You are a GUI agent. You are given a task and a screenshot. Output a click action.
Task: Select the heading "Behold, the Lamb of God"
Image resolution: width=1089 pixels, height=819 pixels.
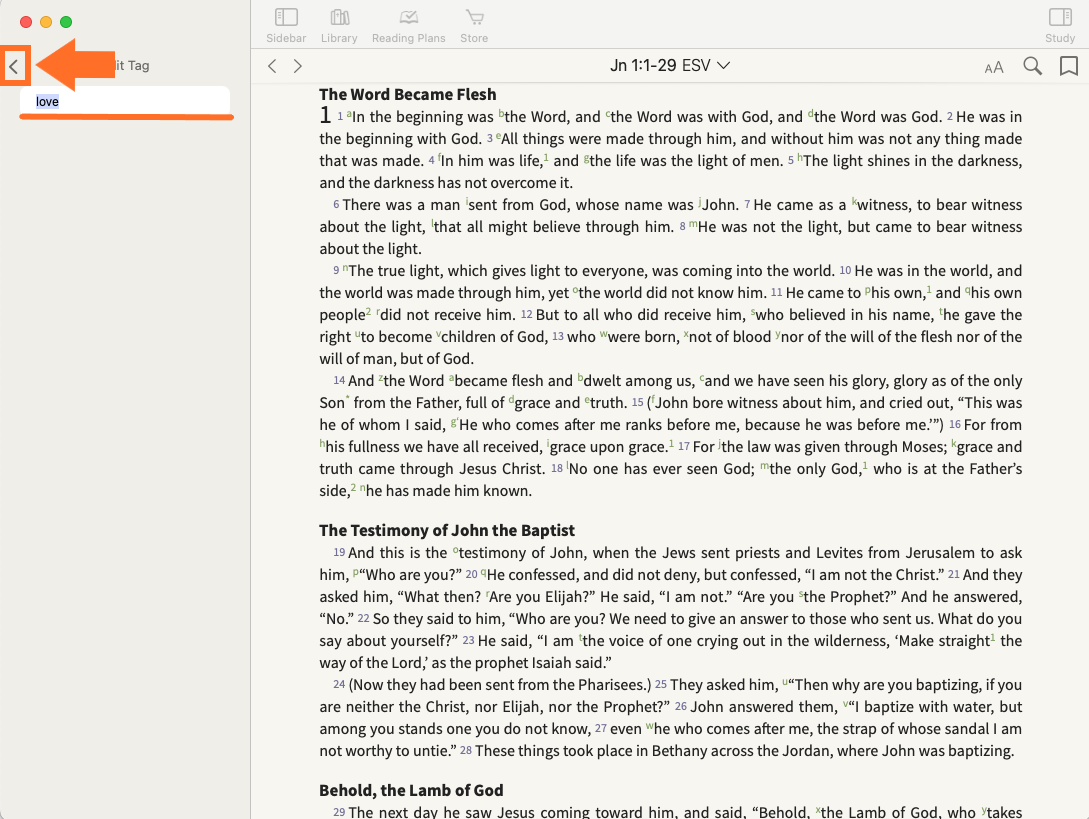pyautogui.click(x=411, y=791)
